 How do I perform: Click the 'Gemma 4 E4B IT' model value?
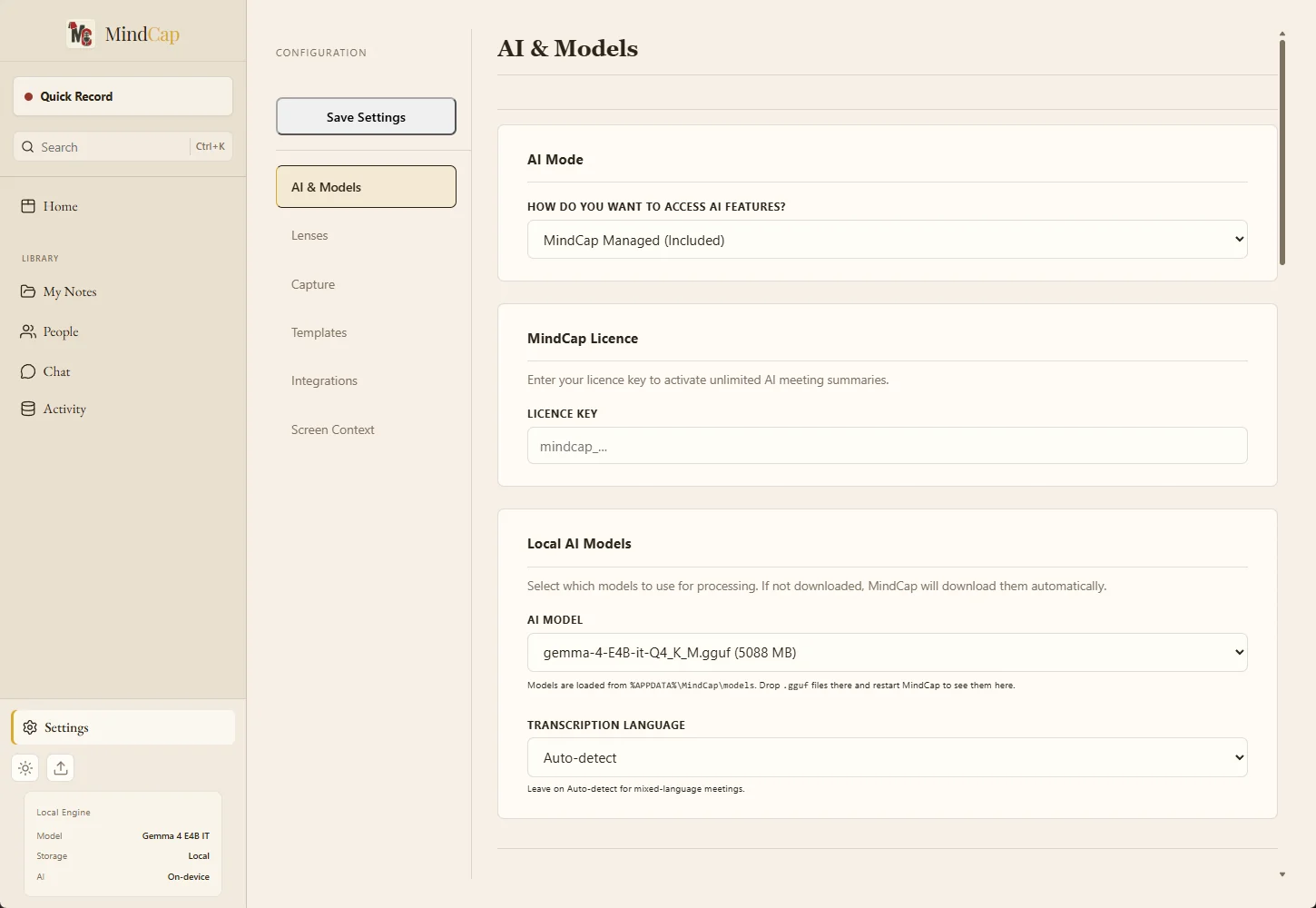pos(176,836)
